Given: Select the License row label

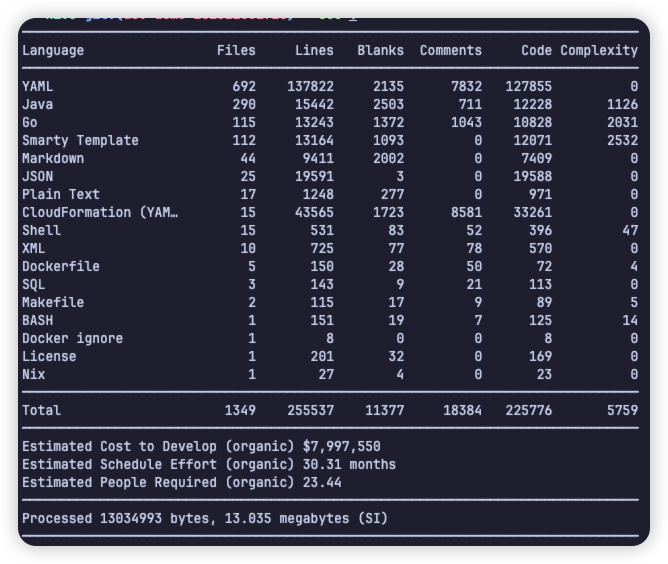Looking at the screenshot, I should (x=49, y=356).
